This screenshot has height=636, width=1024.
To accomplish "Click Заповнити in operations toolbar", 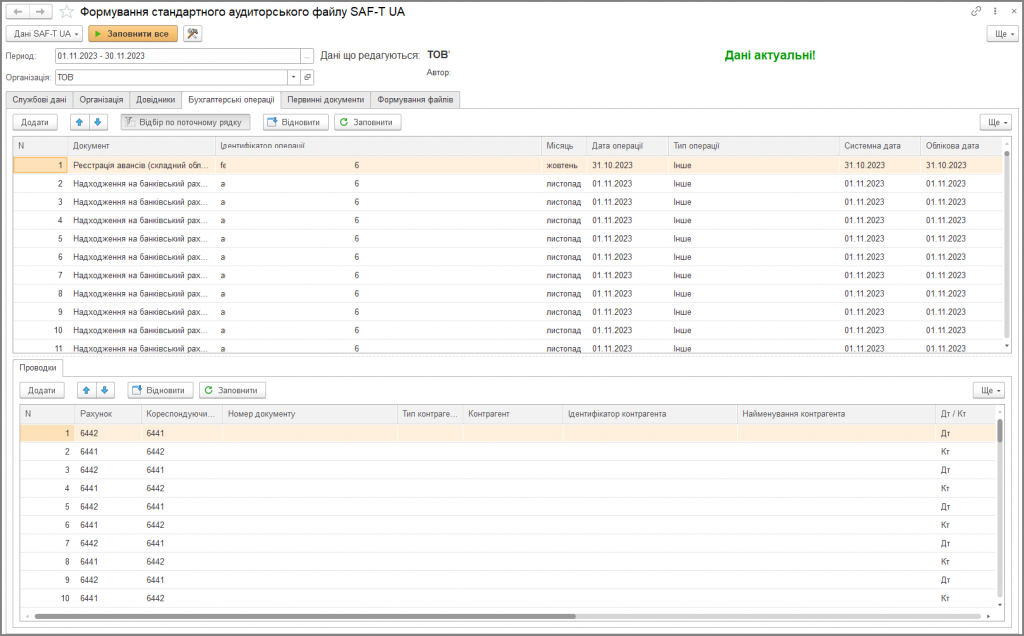I will coord(368,122).
